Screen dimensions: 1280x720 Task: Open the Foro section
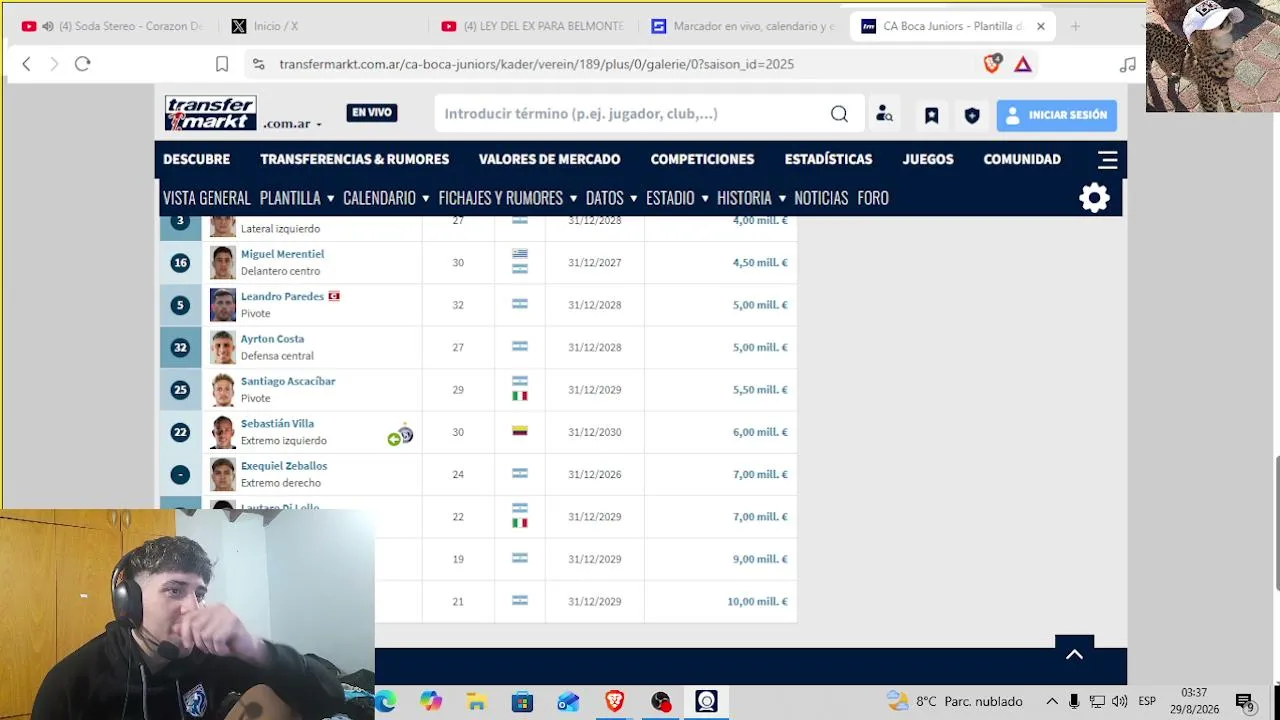(x=873, y=198)
